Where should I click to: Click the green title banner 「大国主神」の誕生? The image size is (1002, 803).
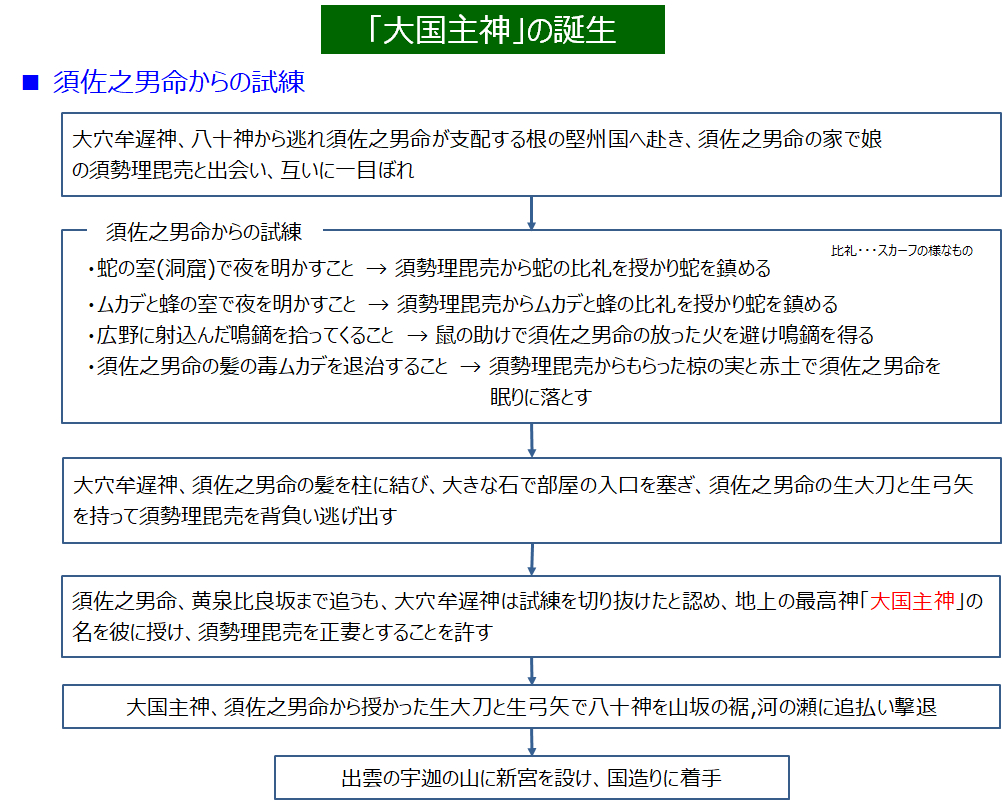492,30
